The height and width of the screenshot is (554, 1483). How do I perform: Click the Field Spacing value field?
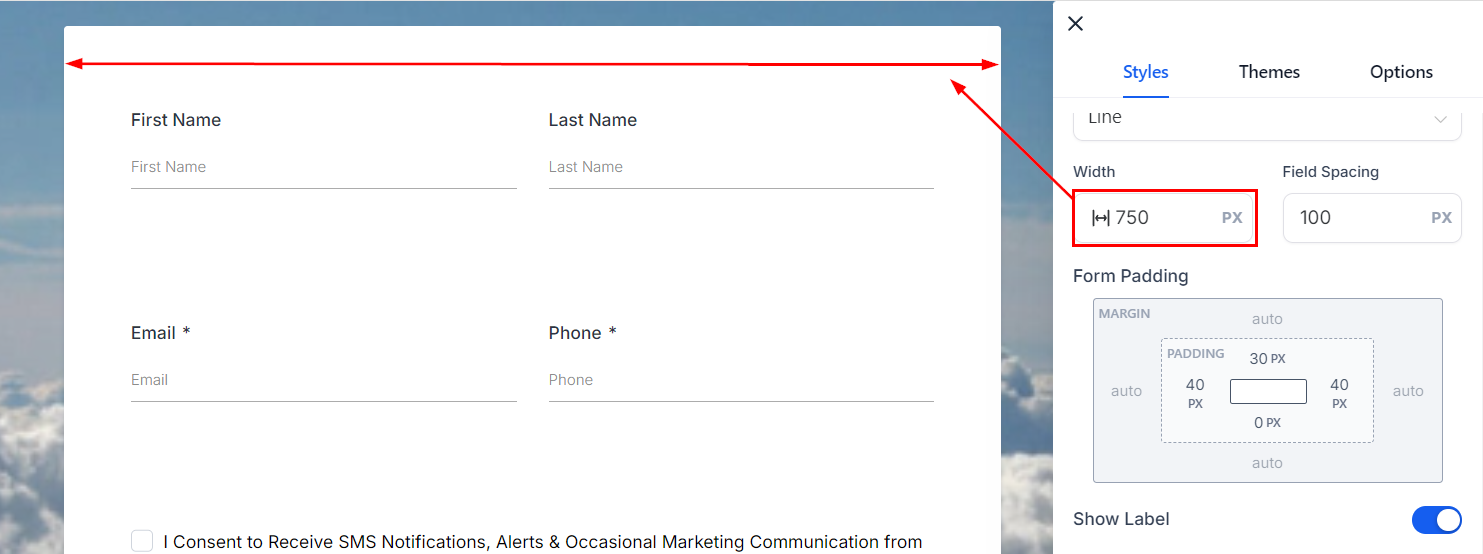tap(1355, 218)
